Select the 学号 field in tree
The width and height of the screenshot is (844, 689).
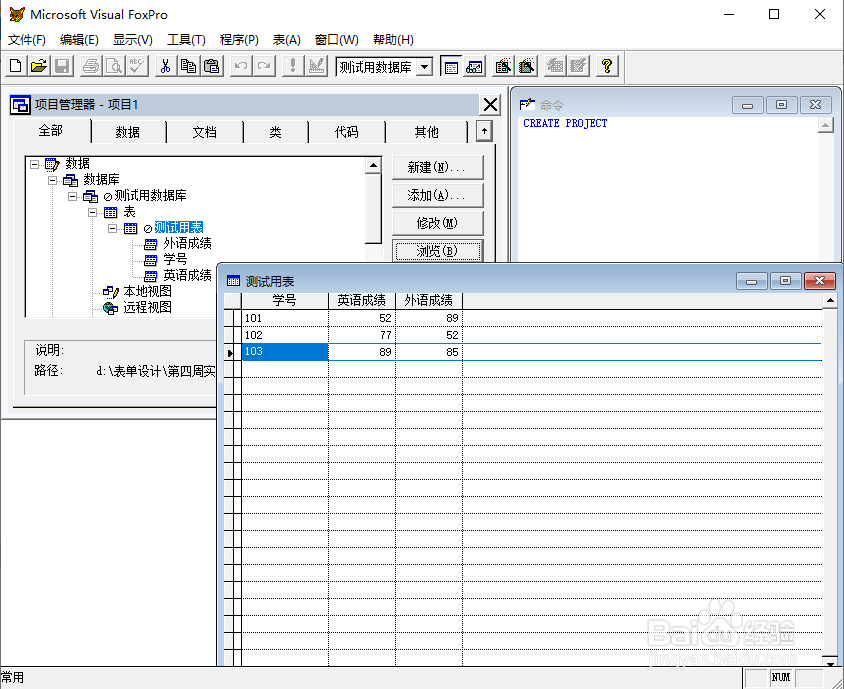175,259
